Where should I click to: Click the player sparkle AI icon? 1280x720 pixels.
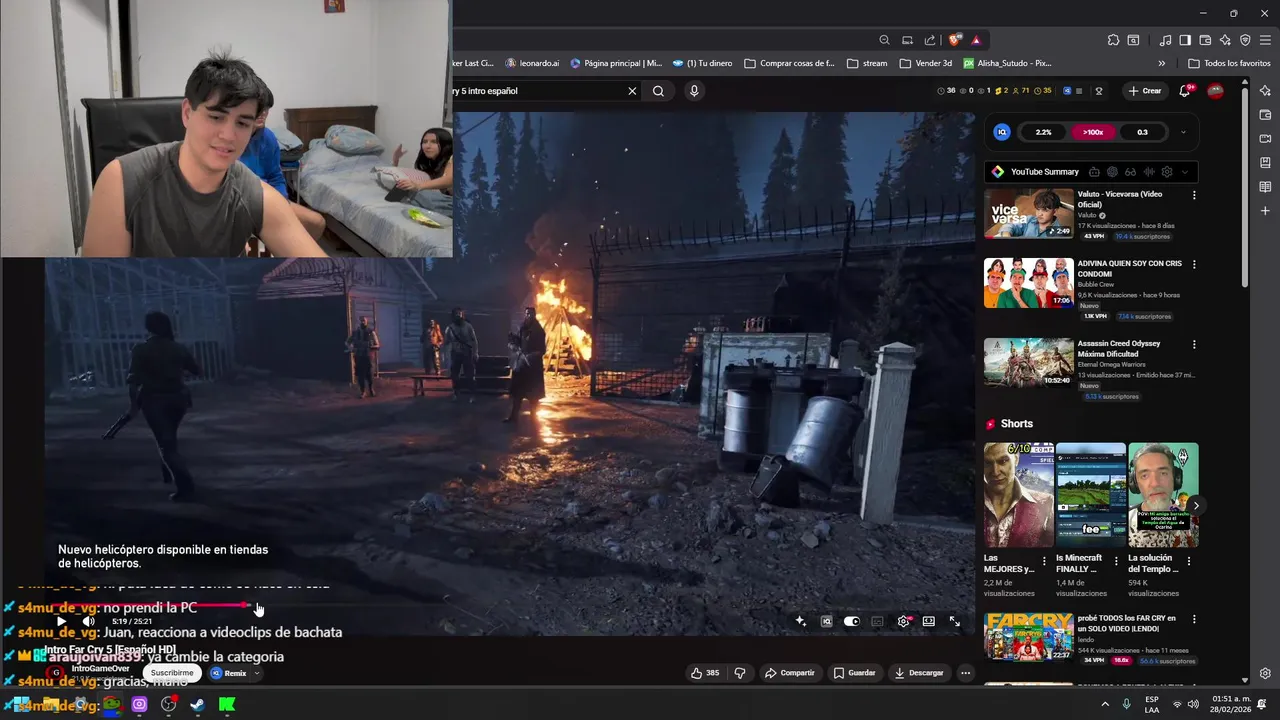(x=800, y=621)
